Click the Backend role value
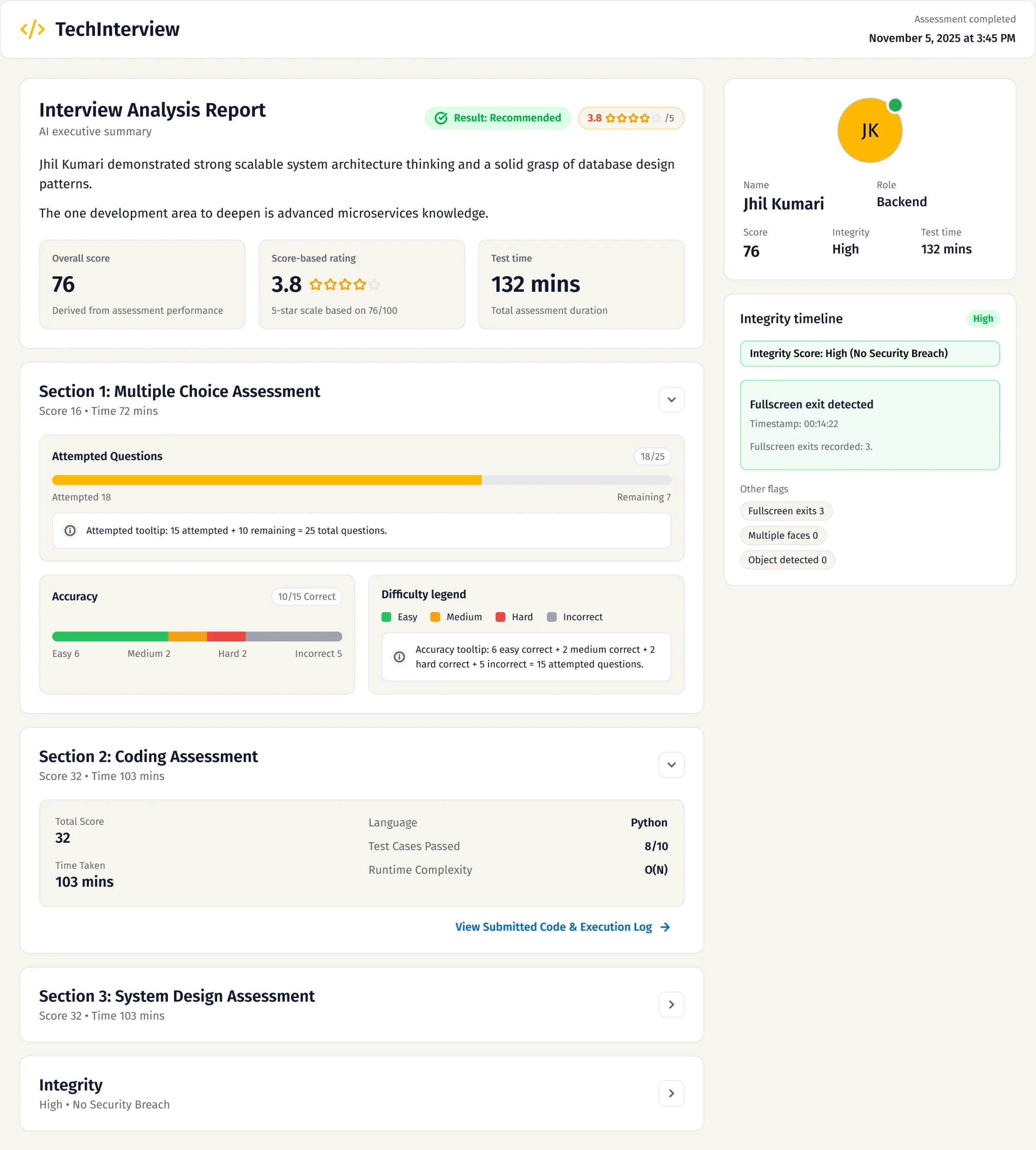 tap(902, 202)
